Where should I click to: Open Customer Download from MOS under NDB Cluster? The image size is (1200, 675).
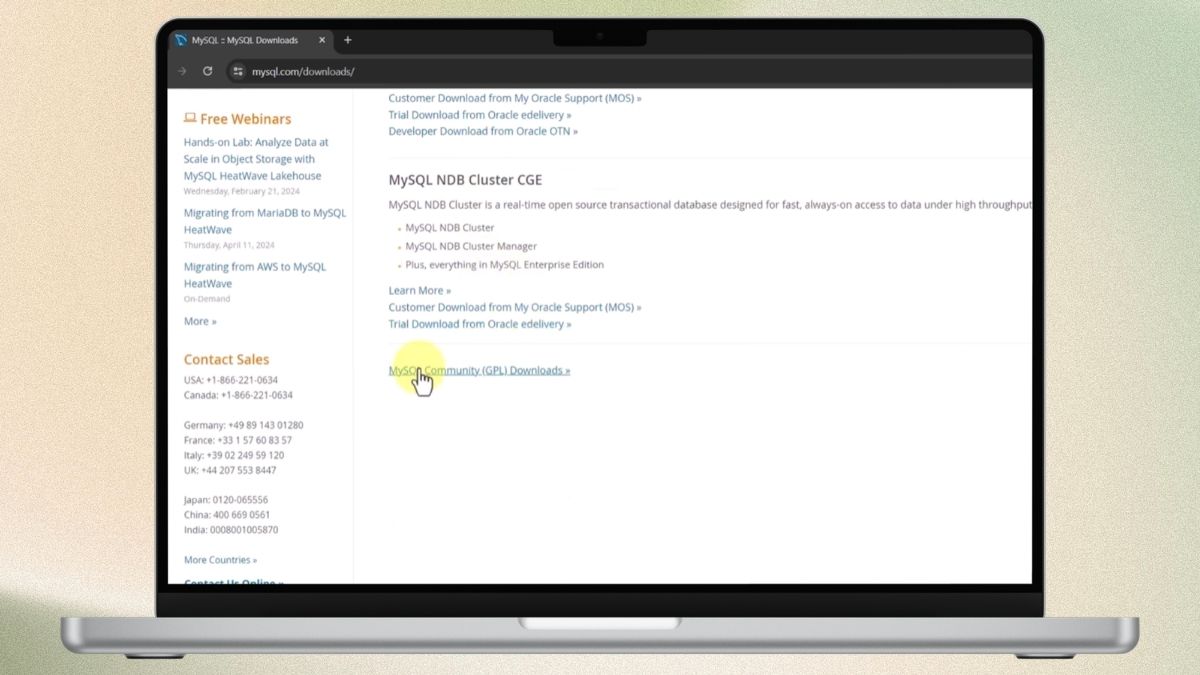[x=515, y=307]
